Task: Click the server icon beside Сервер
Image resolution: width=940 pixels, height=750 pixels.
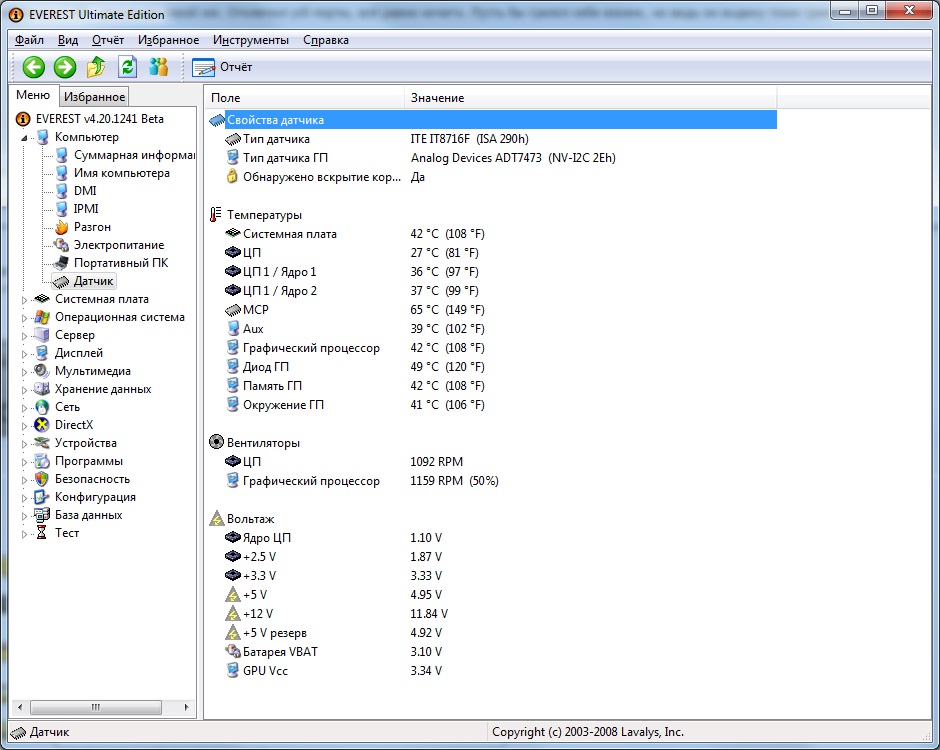Action: [x=42, y=335]
